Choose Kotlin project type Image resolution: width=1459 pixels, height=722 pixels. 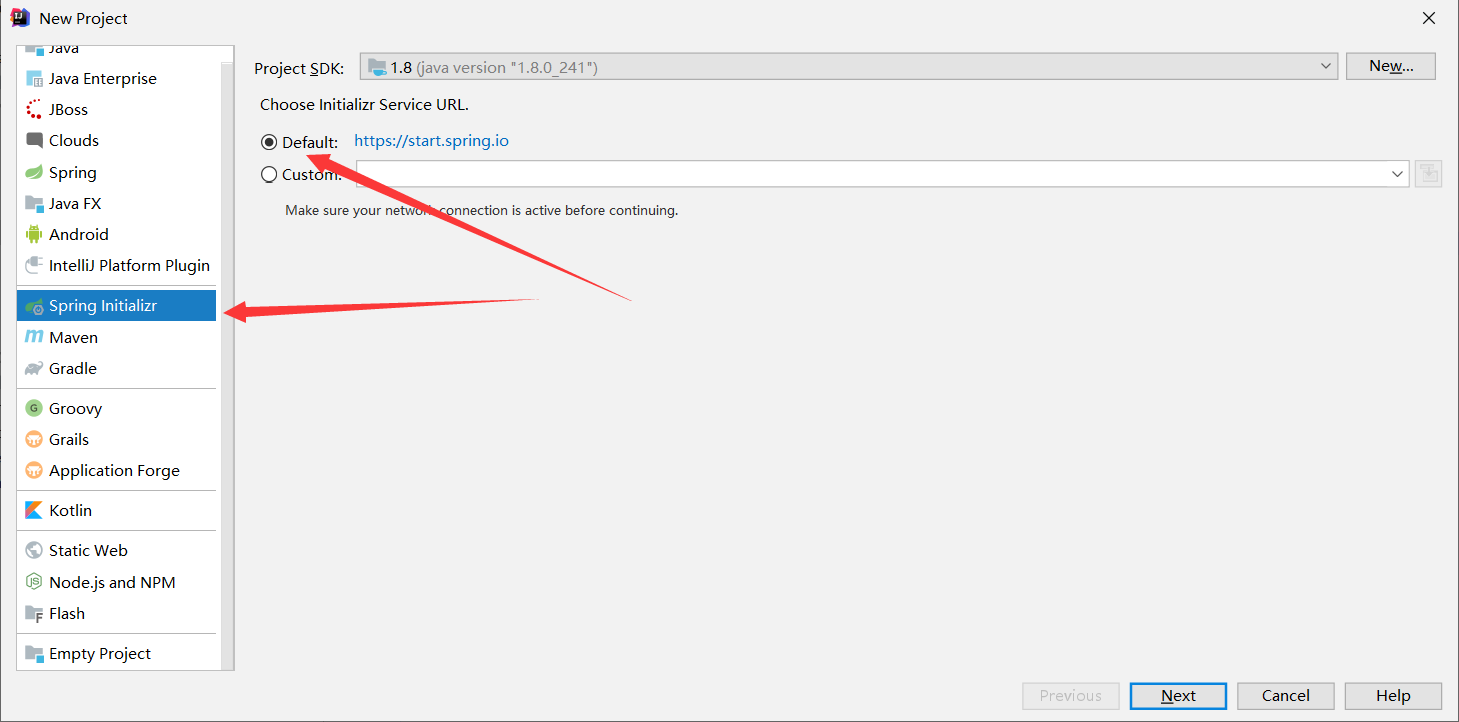[116, 510]
